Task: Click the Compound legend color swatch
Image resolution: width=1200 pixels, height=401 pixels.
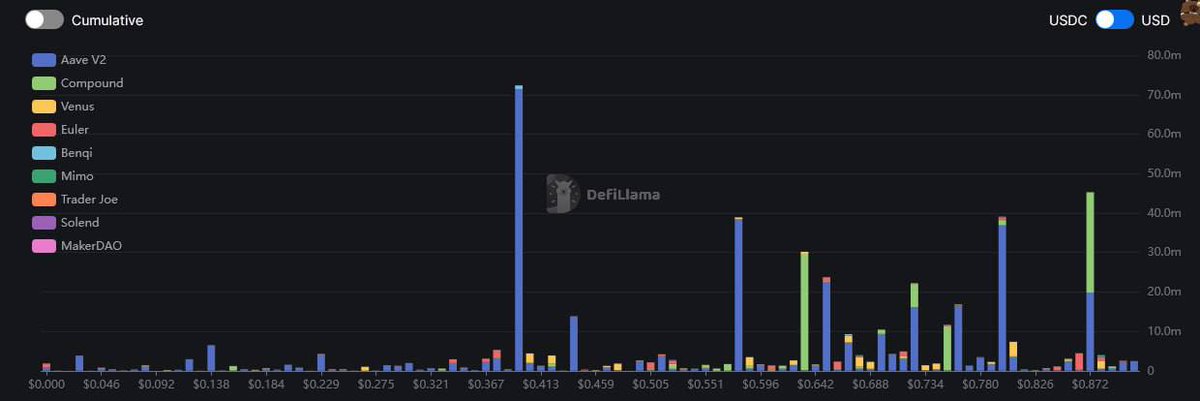Action: pyautogui.click(x=44, y=83)
